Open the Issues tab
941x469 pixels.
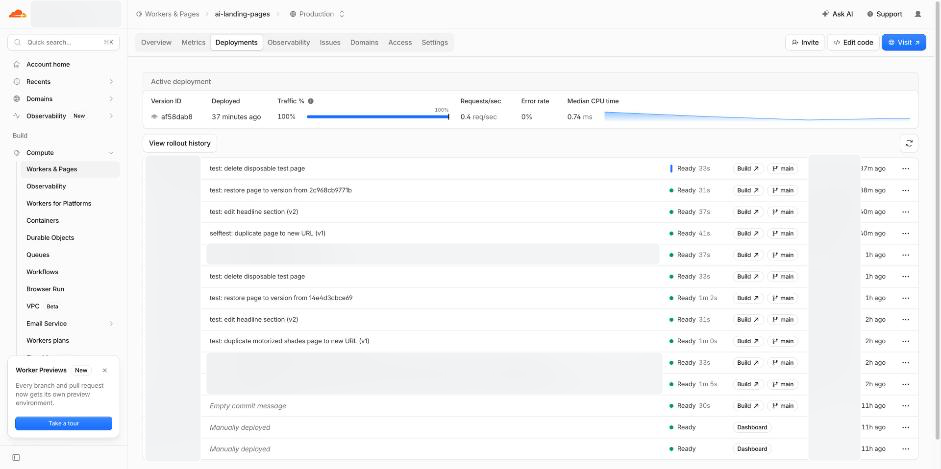[x=330, y=43]
